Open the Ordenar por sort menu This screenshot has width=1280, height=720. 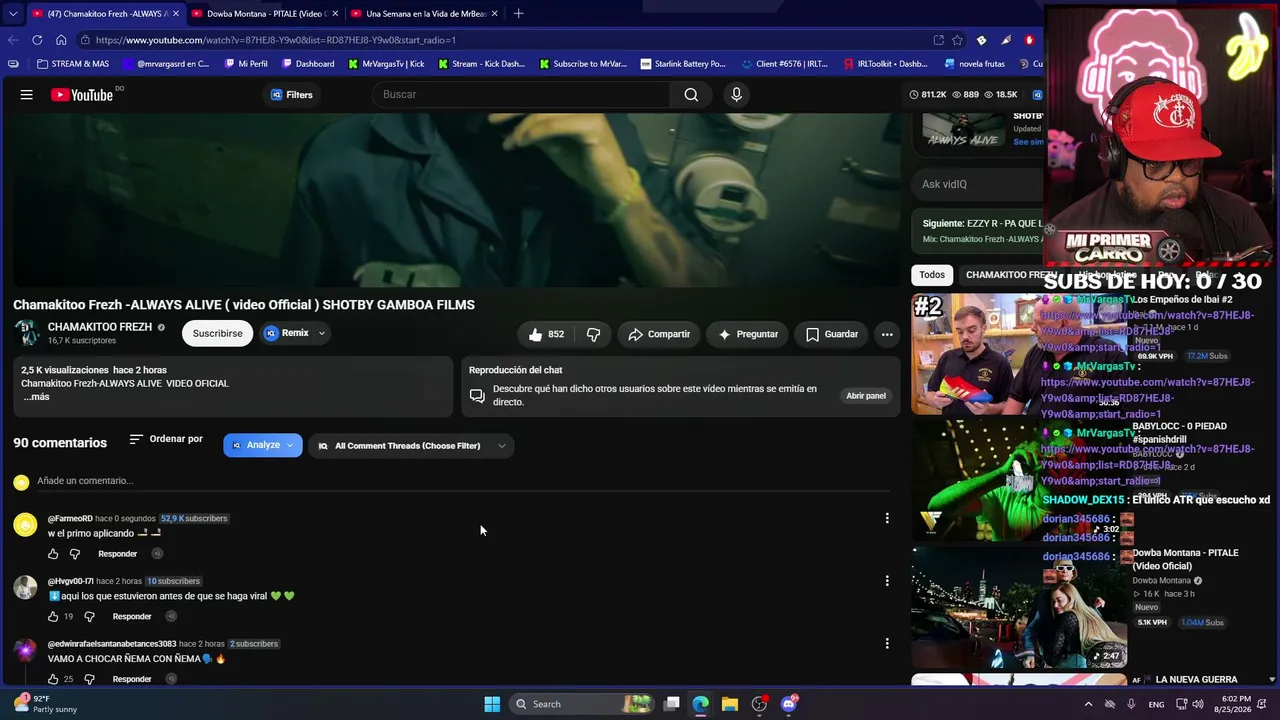tap(166, 440)
